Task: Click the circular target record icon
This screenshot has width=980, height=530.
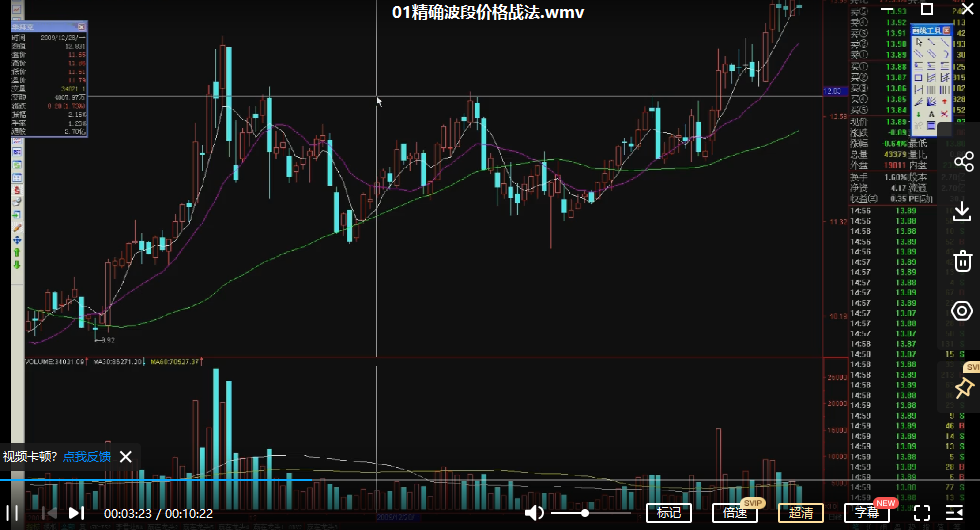Action: pyautogui.click(x=962, y=311)
